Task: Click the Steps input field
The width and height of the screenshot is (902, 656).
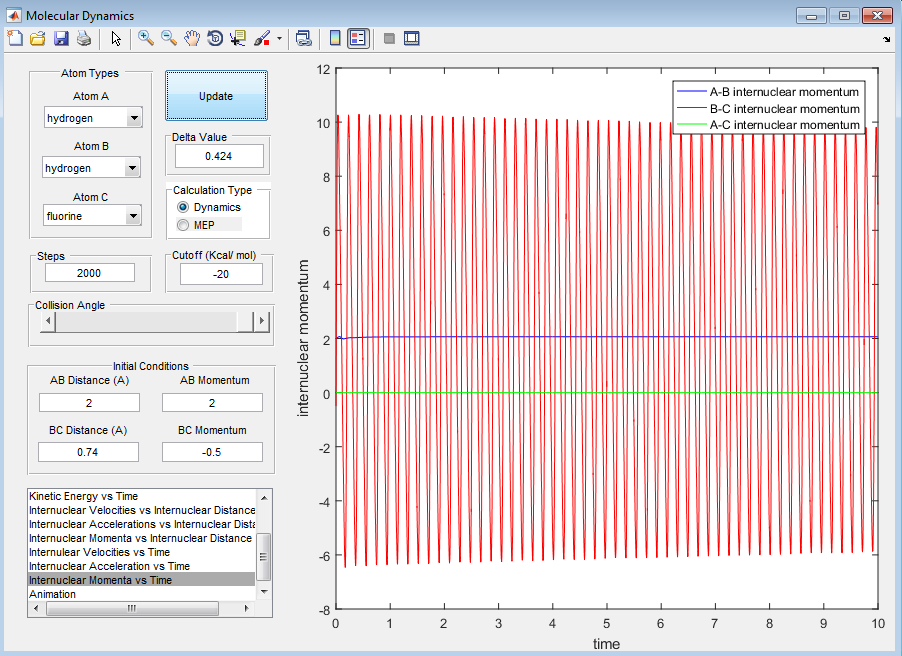Action: click(x=90, y=273)
